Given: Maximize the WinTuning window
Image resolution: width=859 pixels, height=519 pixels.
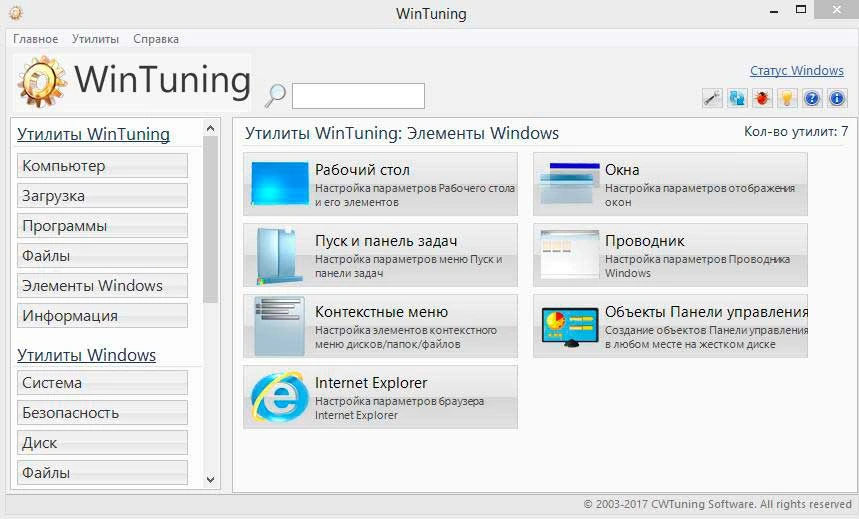Looking at the screenshot, I should coord(801,10).
